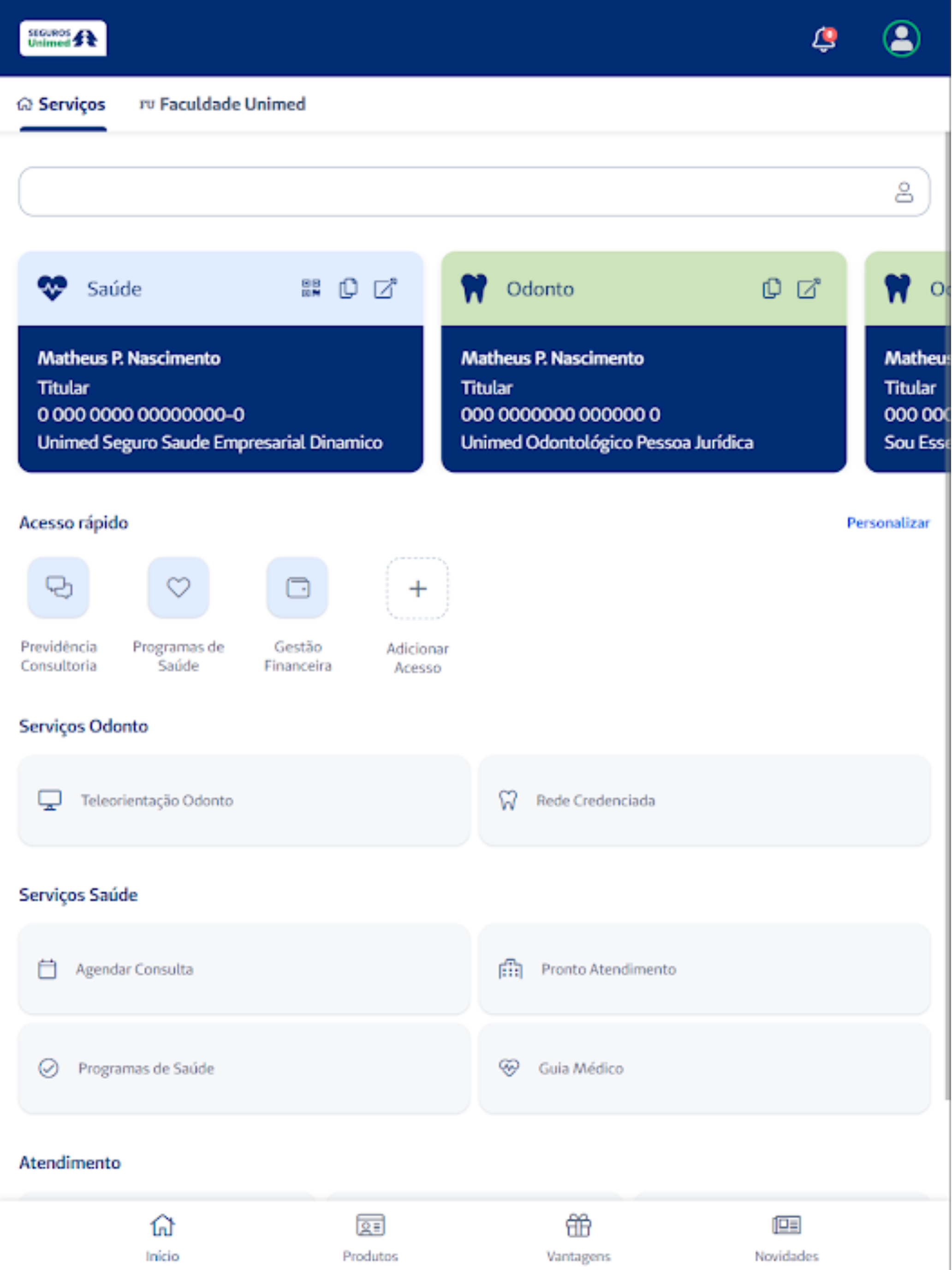Click the Atendimento heading

coord(70,1163)
